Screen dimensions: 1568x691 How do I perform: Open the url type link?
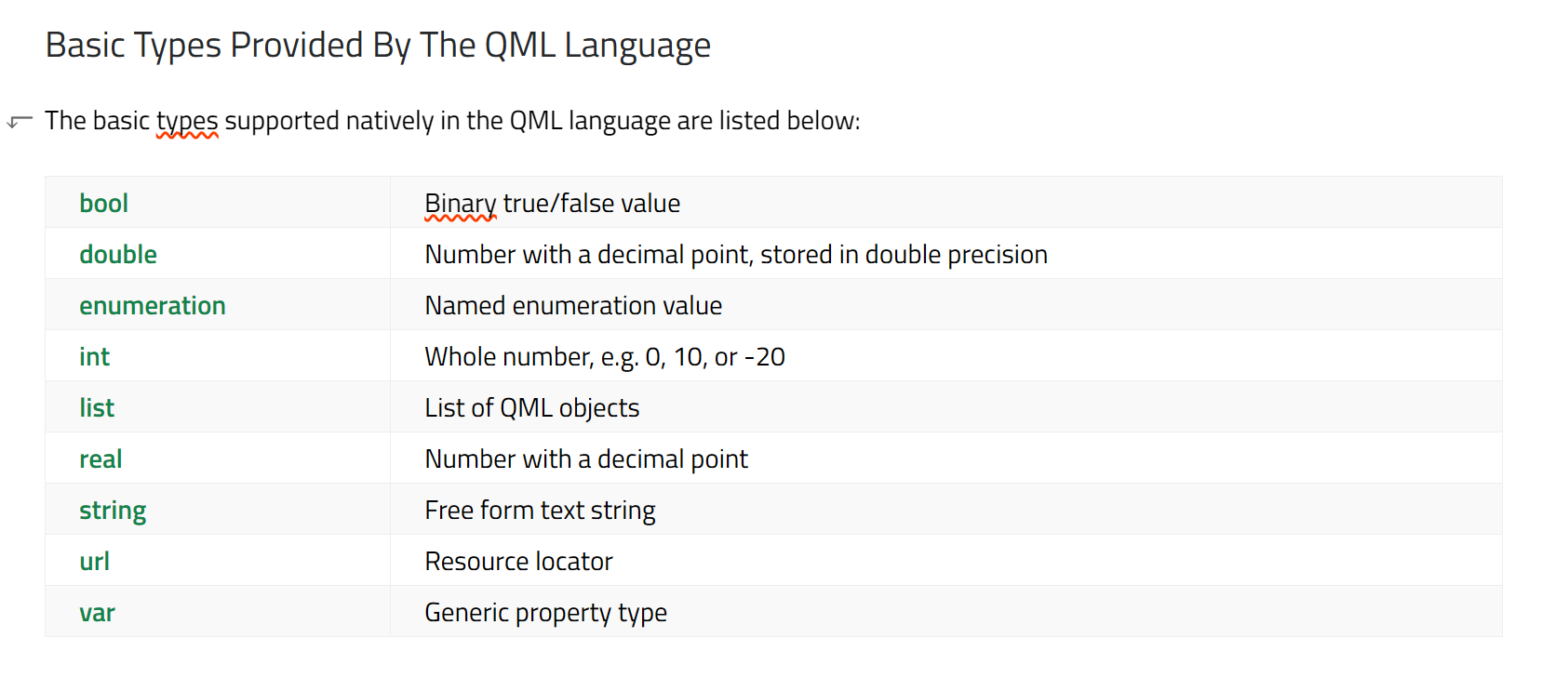(94, 561)
